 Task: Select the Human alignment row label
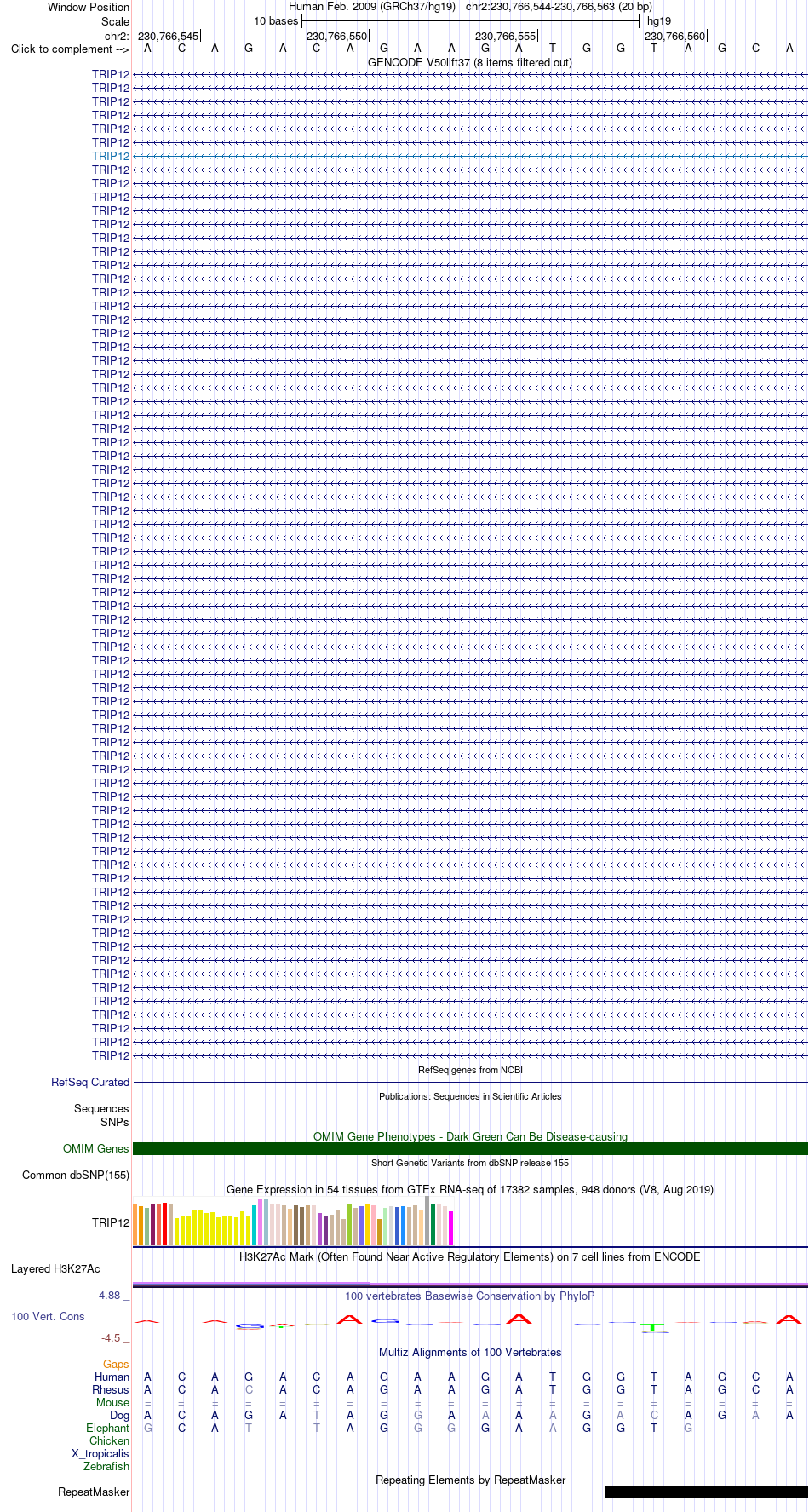point(112,1377)
